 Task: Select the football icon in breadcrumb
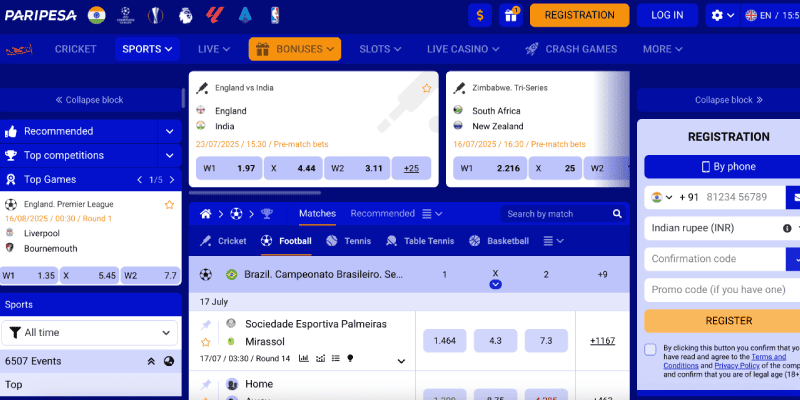236,214
